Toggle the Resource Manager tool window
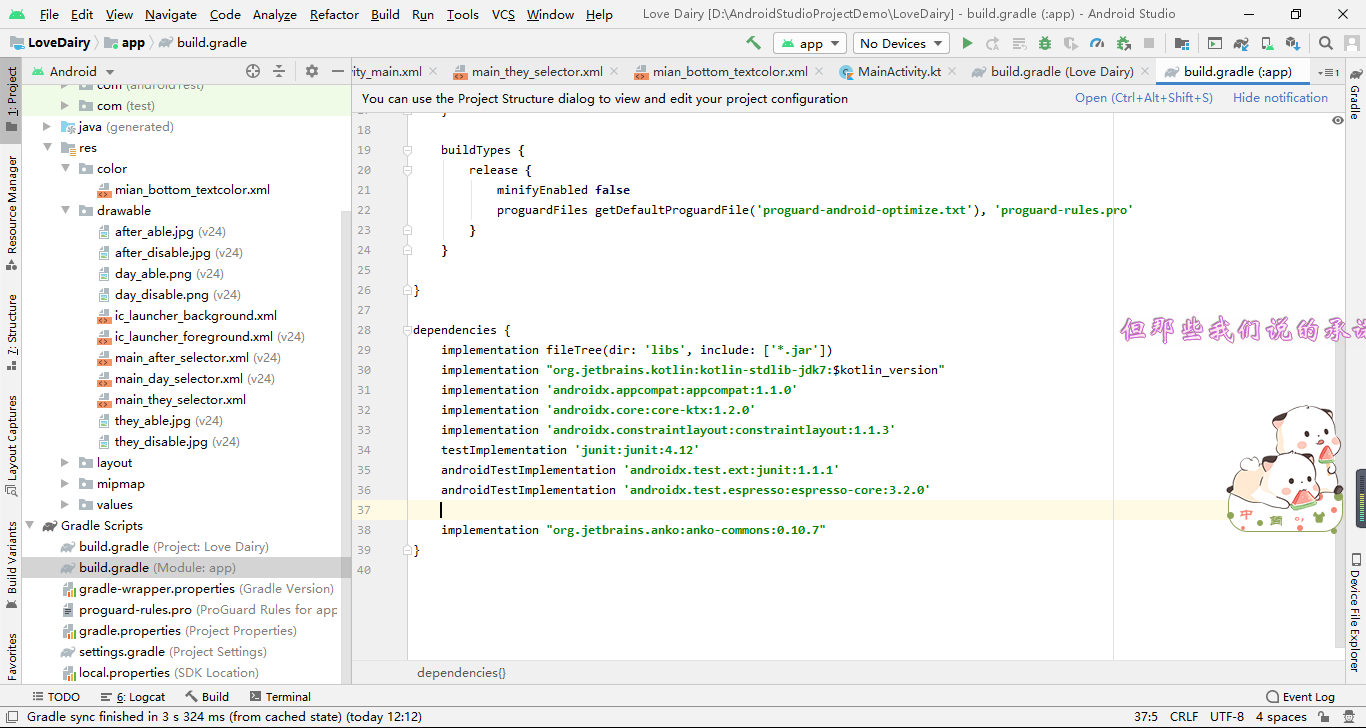This screenshot has height=728, width=1366. (11, 212)
